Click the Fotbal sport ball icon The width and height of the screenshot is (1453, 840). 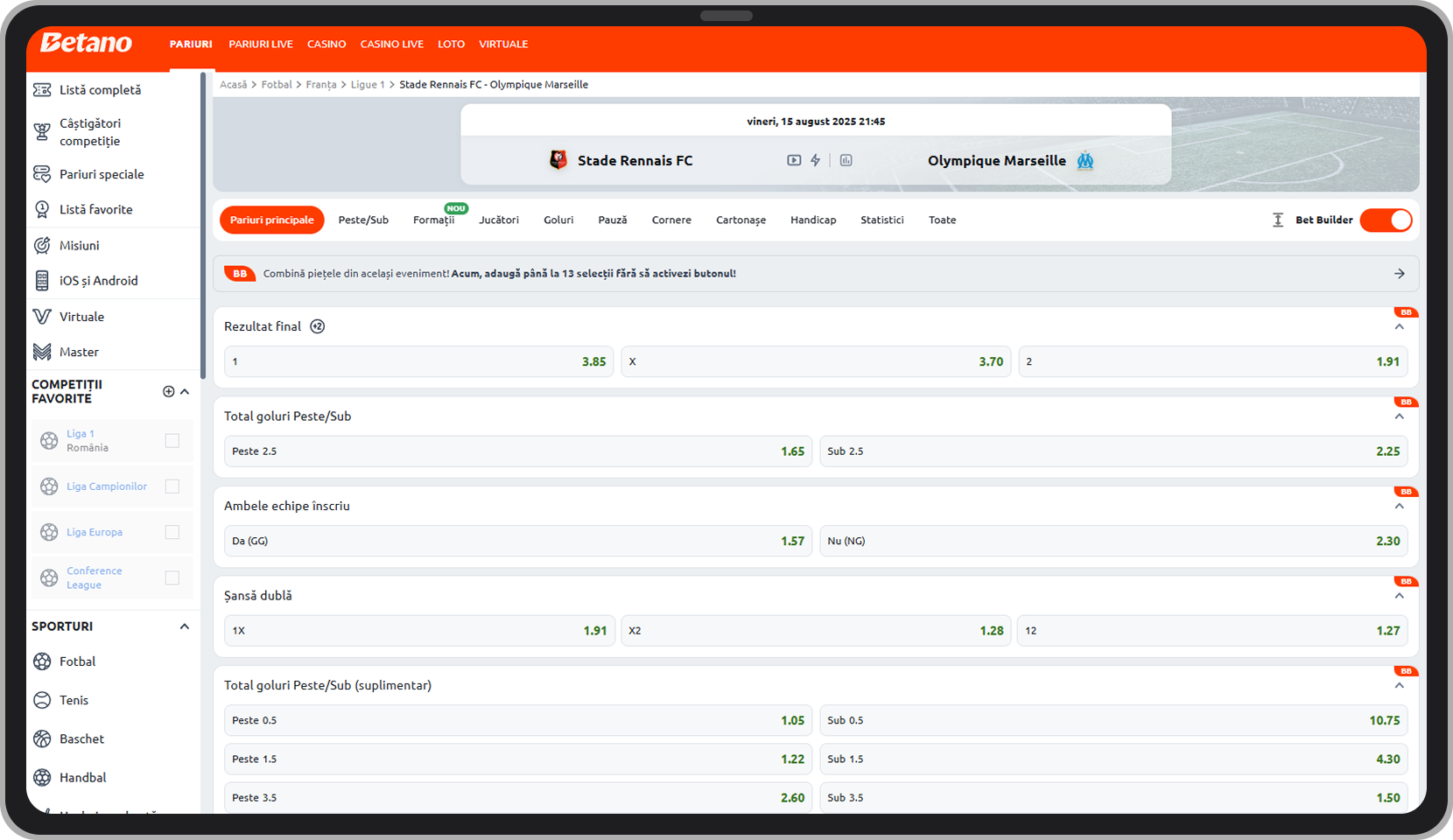pos(42,661)
